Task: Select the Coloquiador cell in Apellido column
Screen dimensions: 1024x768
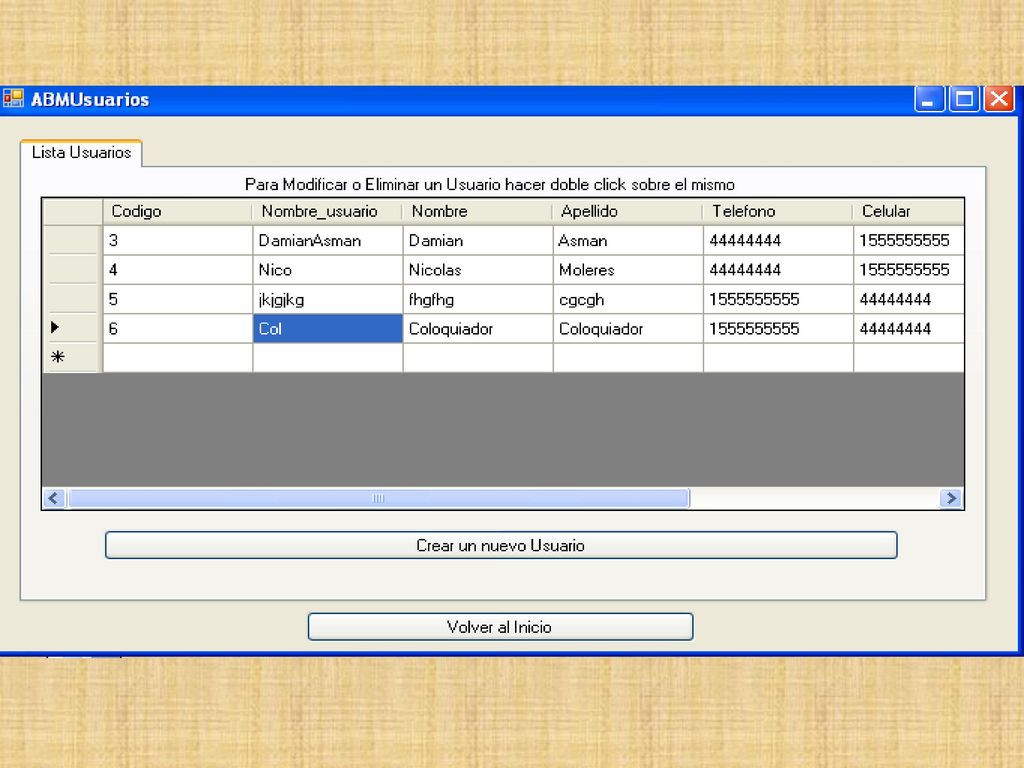Action: [x=628, y=328]
